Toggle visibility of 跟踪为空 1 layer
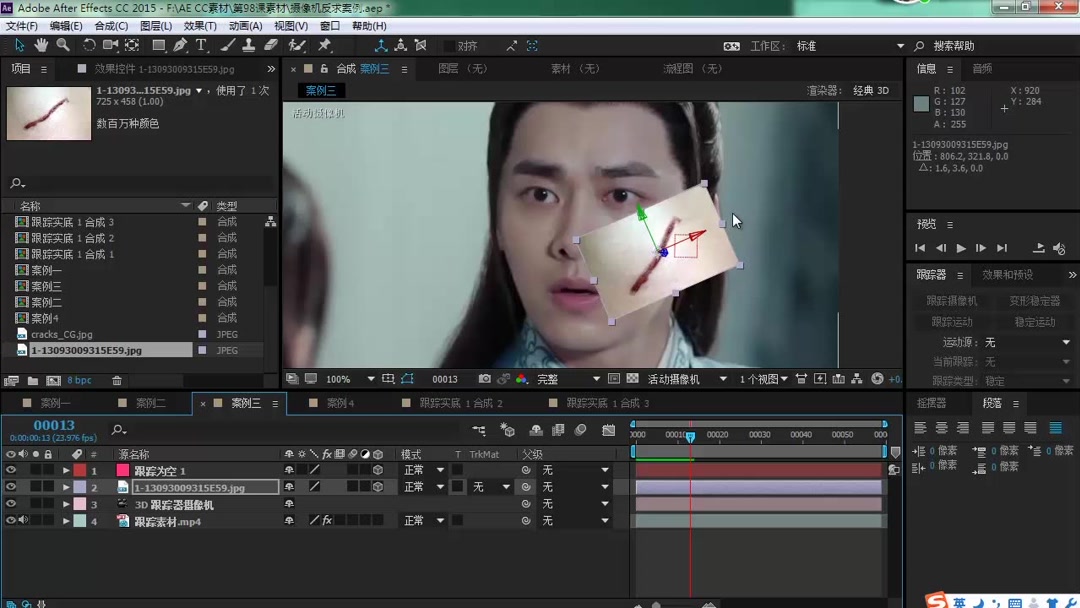The image size is (1080, 608). coord(10,470)
